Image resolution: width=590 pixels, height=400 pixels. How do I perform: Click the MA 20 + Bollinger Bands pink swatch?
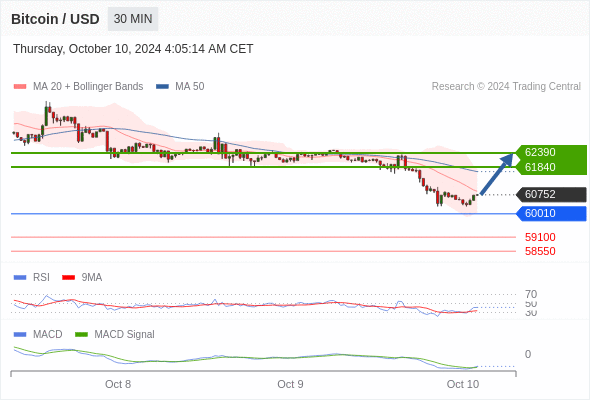20,87
